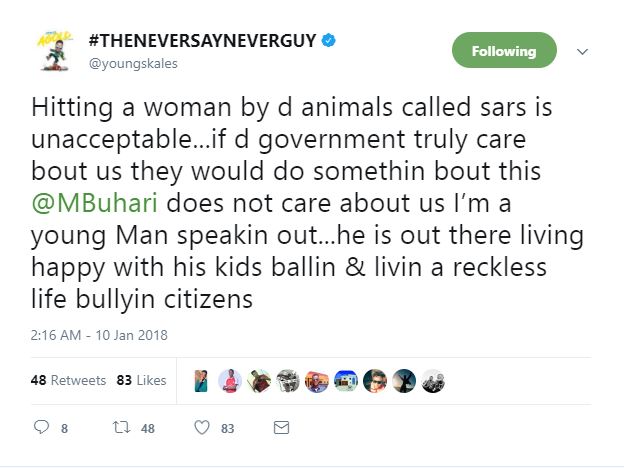The height and width of the screenshot is (468, 624).
Task: Toggle the green Following button
Action: 504,50
